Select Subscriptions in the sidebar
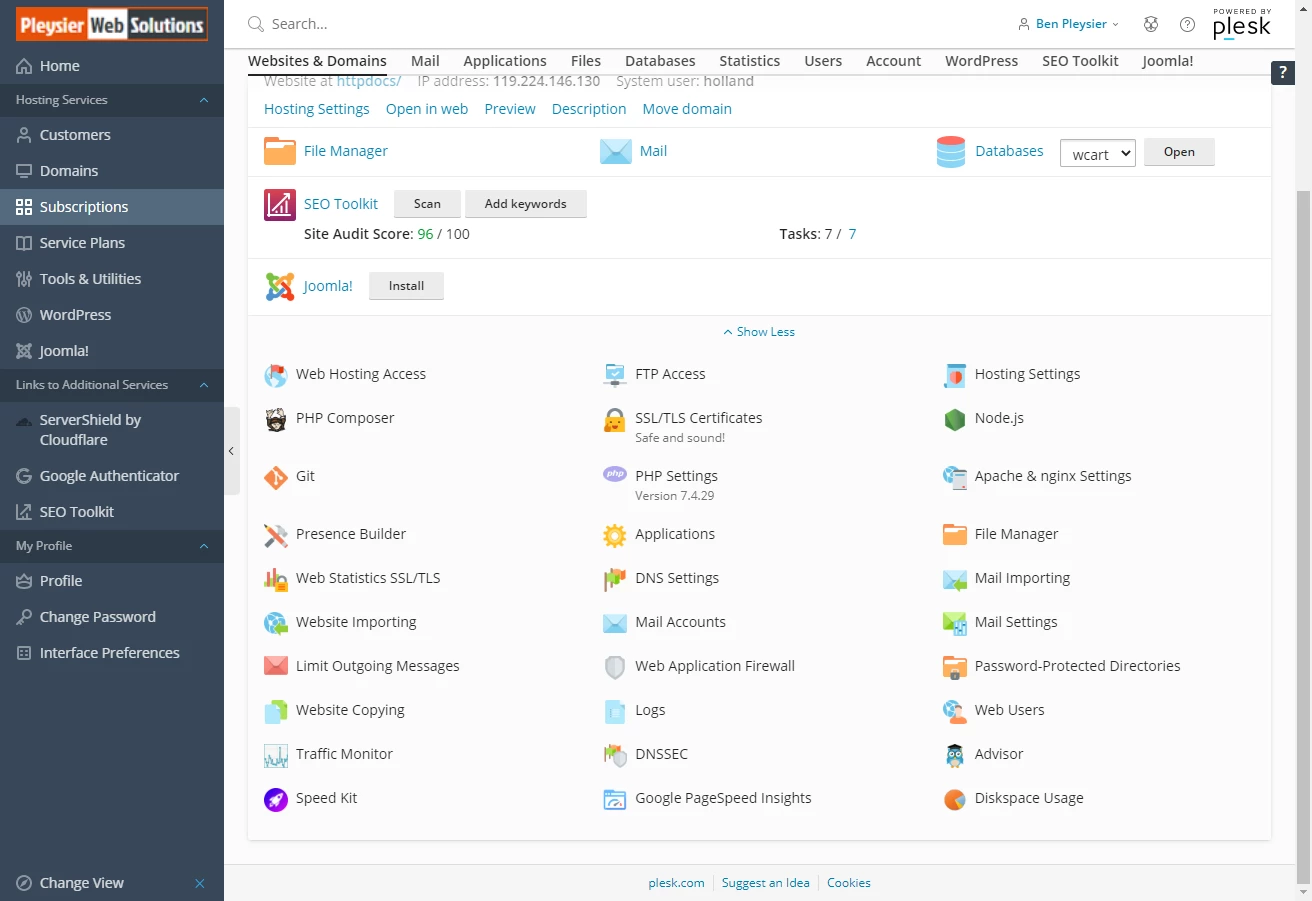 pyautogui.click(x=112, y=207)
